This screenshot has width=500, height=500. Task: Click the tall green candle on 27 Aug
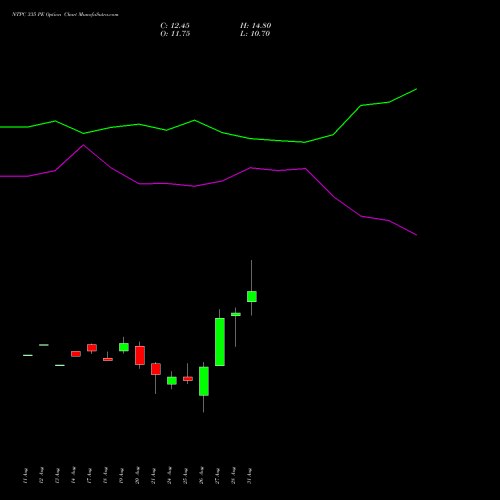(x=220, y=342)
